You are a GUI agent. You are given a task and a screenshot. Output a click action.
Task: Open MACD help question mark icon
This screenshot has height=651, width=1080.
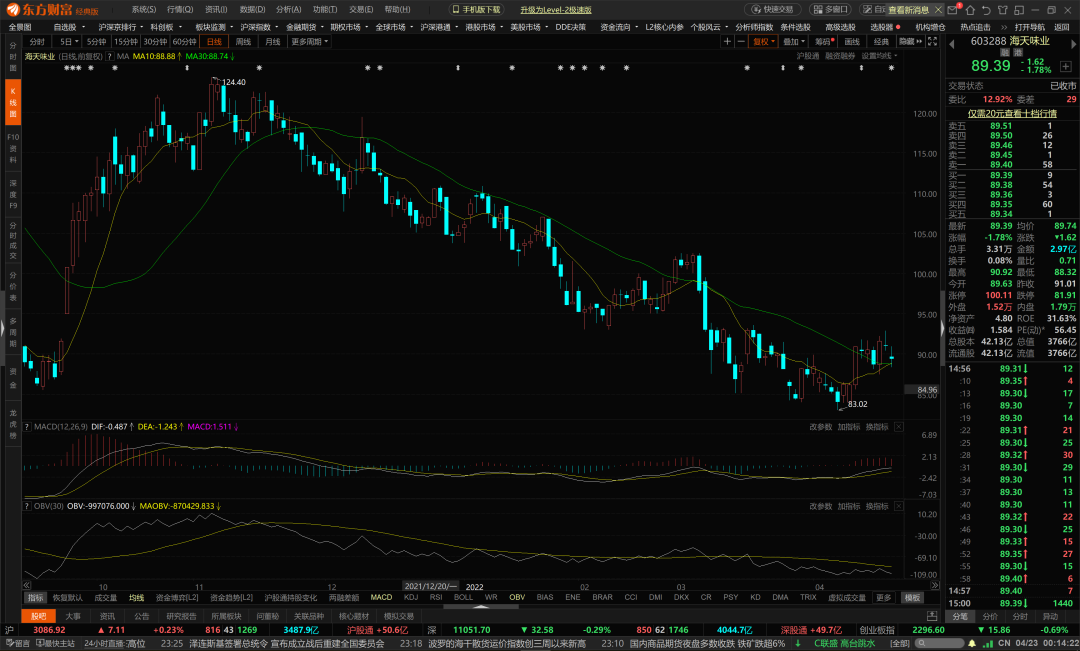click(28, 427)
